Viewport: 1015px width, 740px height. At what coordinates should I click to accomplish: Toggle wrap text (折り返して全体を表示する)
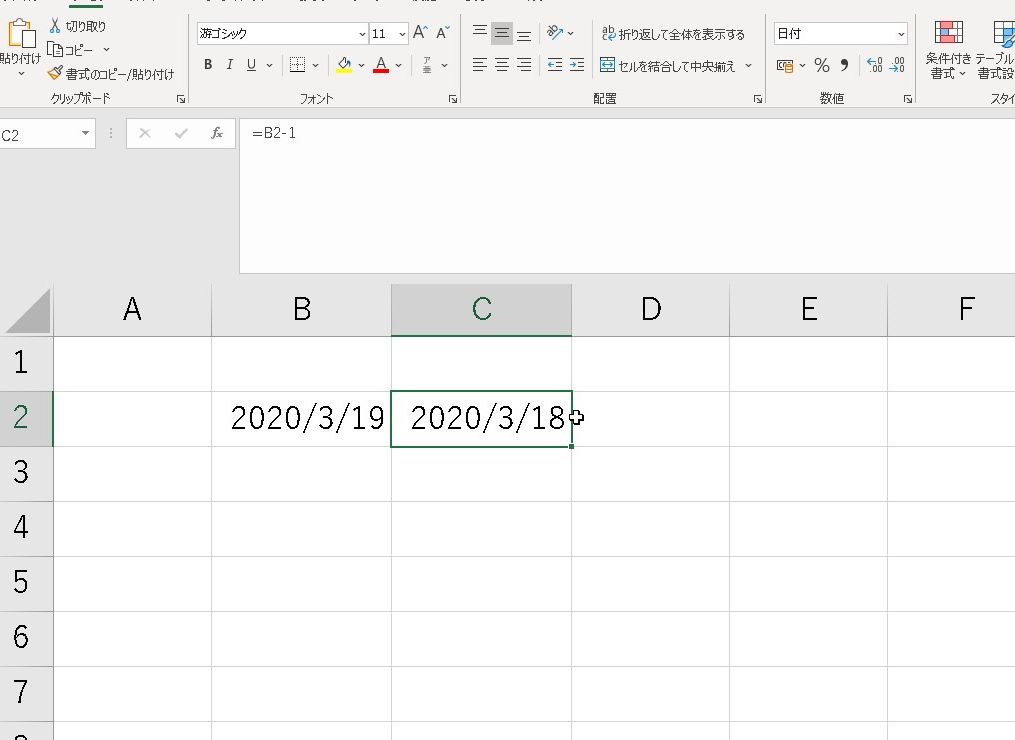pyautogui.click(x=673, y=34)
